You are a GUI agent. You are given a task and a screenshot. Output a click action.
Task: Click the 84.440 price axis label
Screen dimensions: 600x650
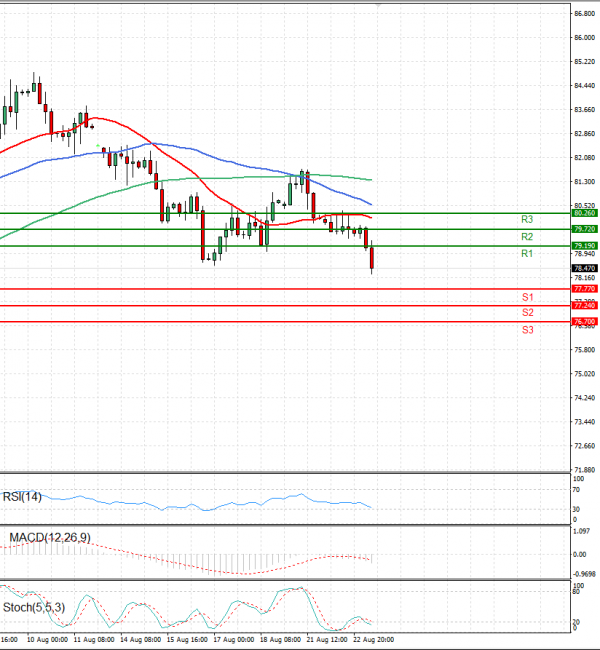click(x=584, y=86)
